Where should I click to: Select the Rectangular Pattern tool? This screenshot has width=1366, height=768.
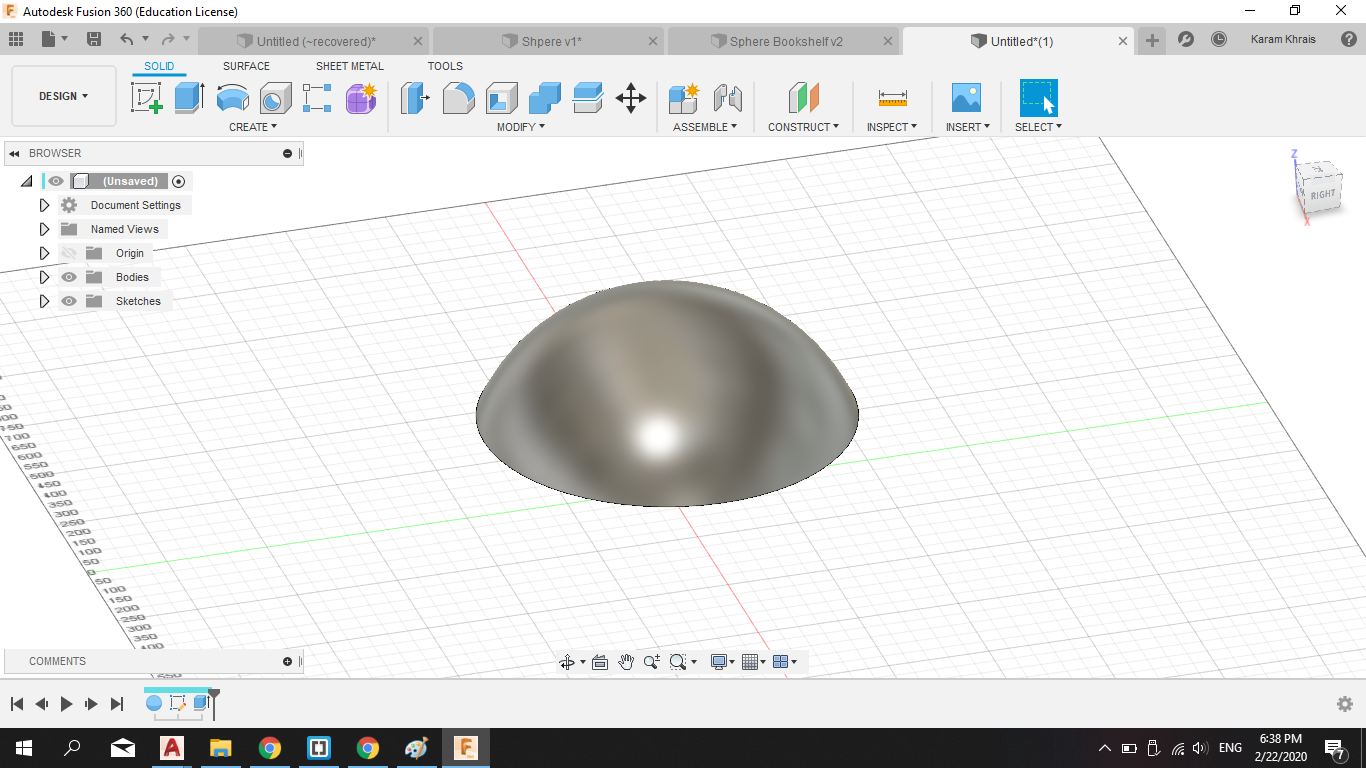(x=317, y=98)
